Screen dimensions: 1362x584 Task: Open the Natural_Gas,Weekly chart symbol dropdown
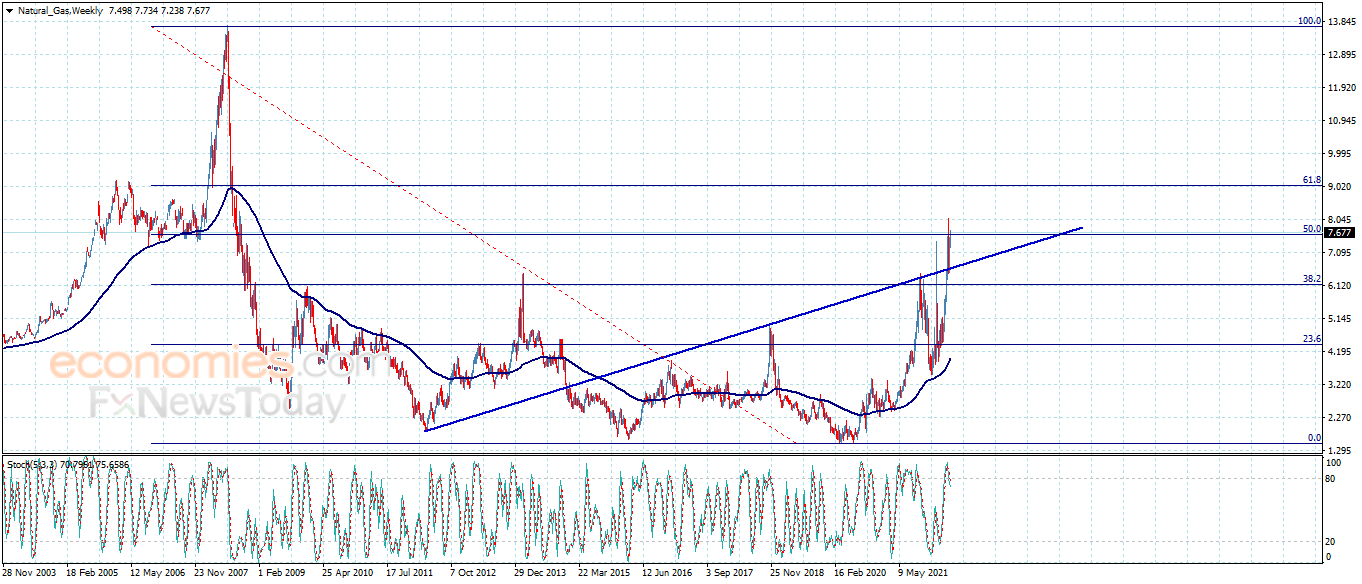coord(10,8)
